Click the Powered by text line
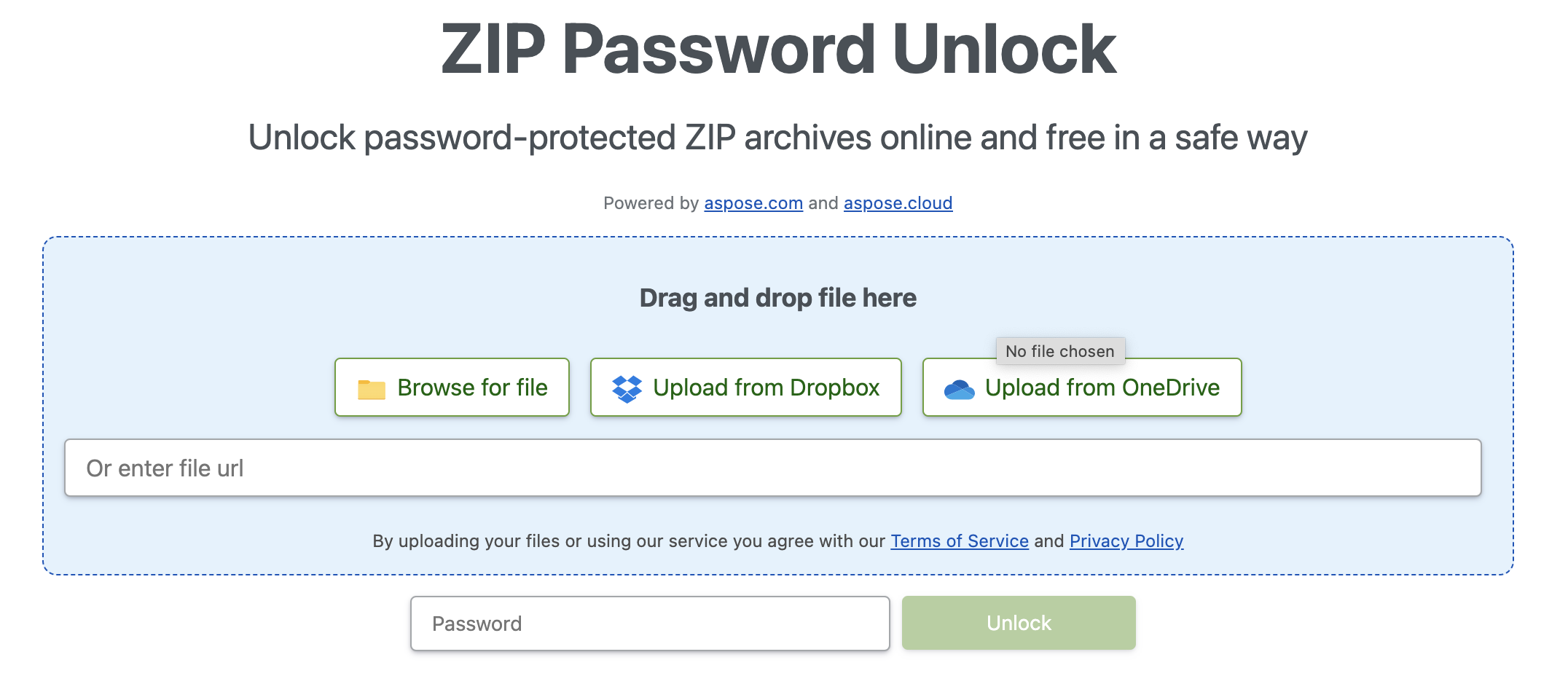Image resolution: width=1568 pixels, height=692 pixels. (x=778, y=203)
